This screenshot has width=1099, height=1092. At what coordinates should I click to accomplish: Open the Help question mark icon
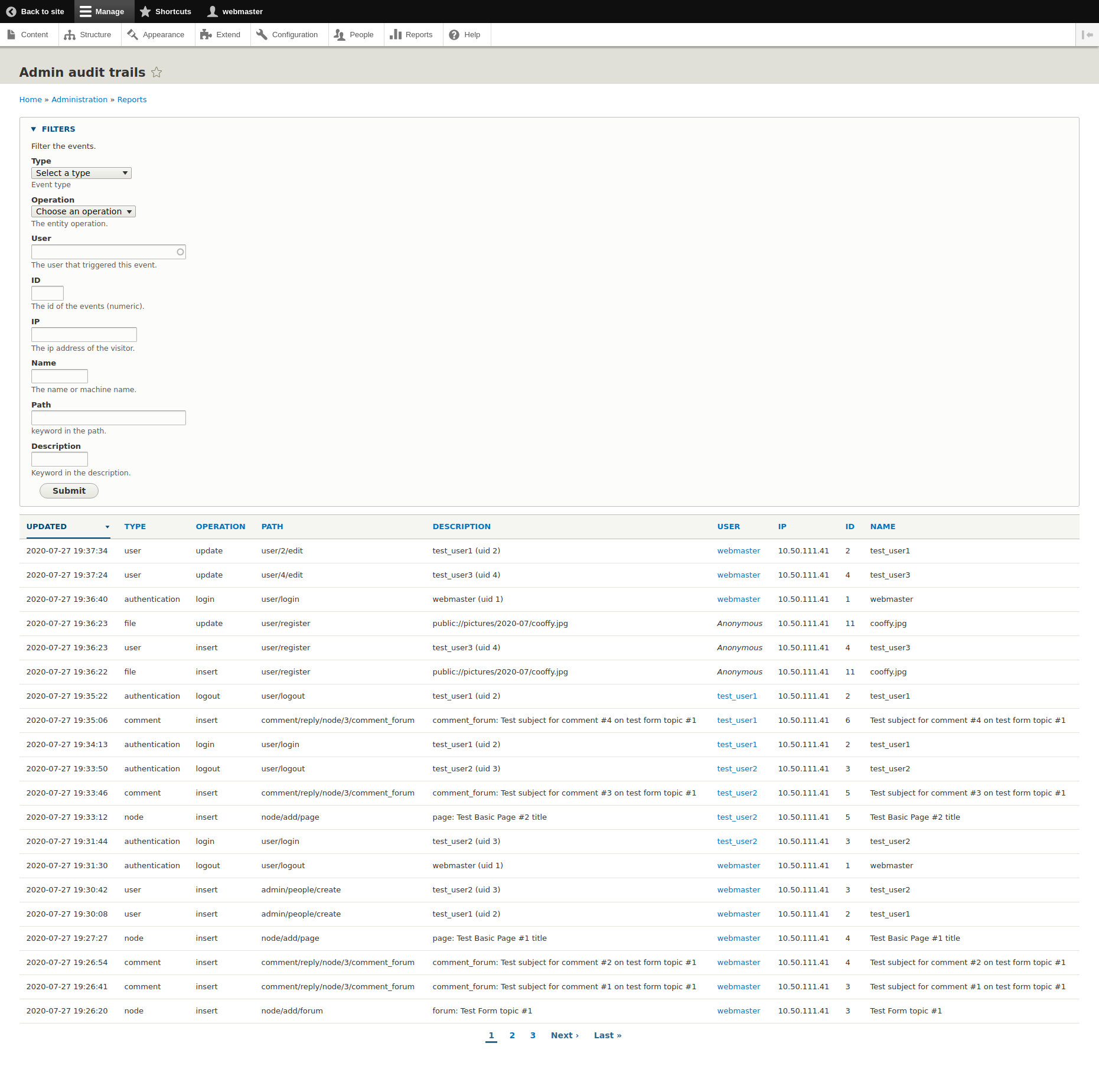click(454, 35)
